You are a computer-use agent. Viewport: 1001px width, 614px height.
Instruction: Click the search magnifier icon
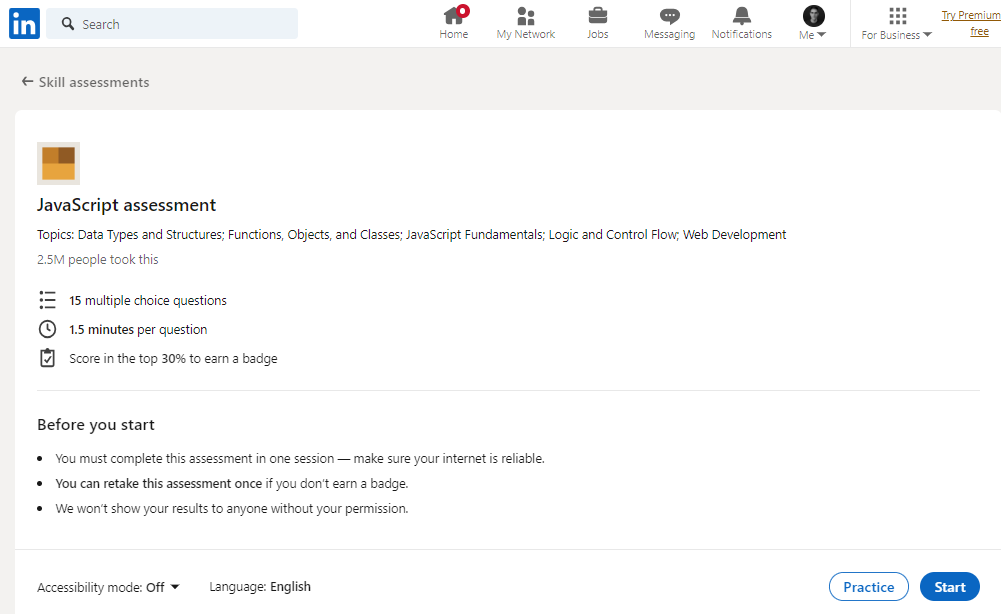click(x=68, y=24)
